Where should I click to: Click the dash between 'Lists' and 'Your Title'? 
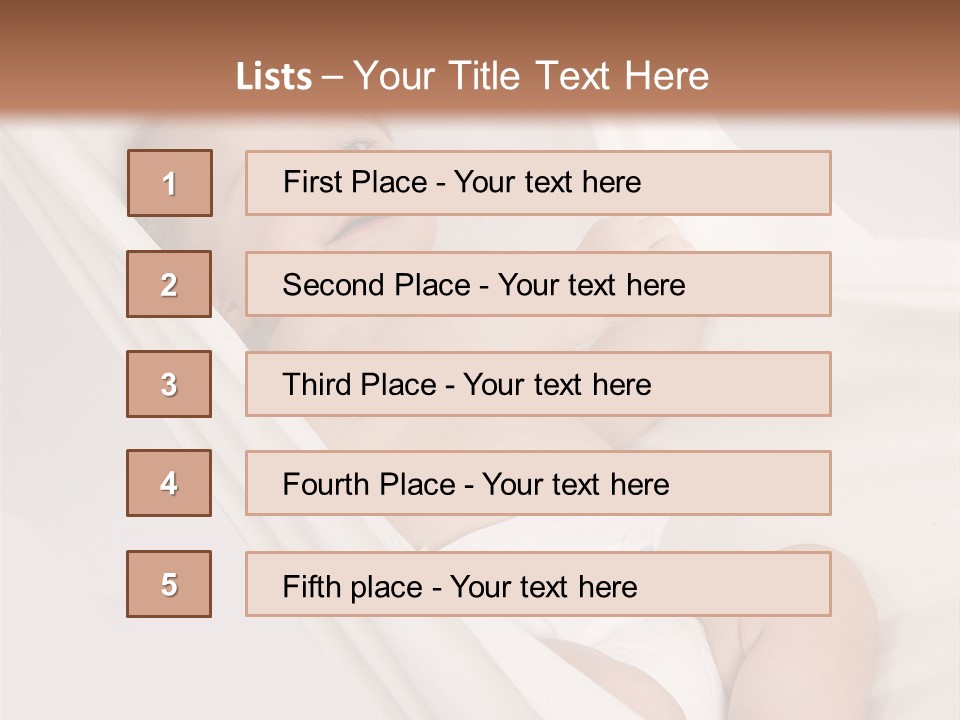(333, 78)
